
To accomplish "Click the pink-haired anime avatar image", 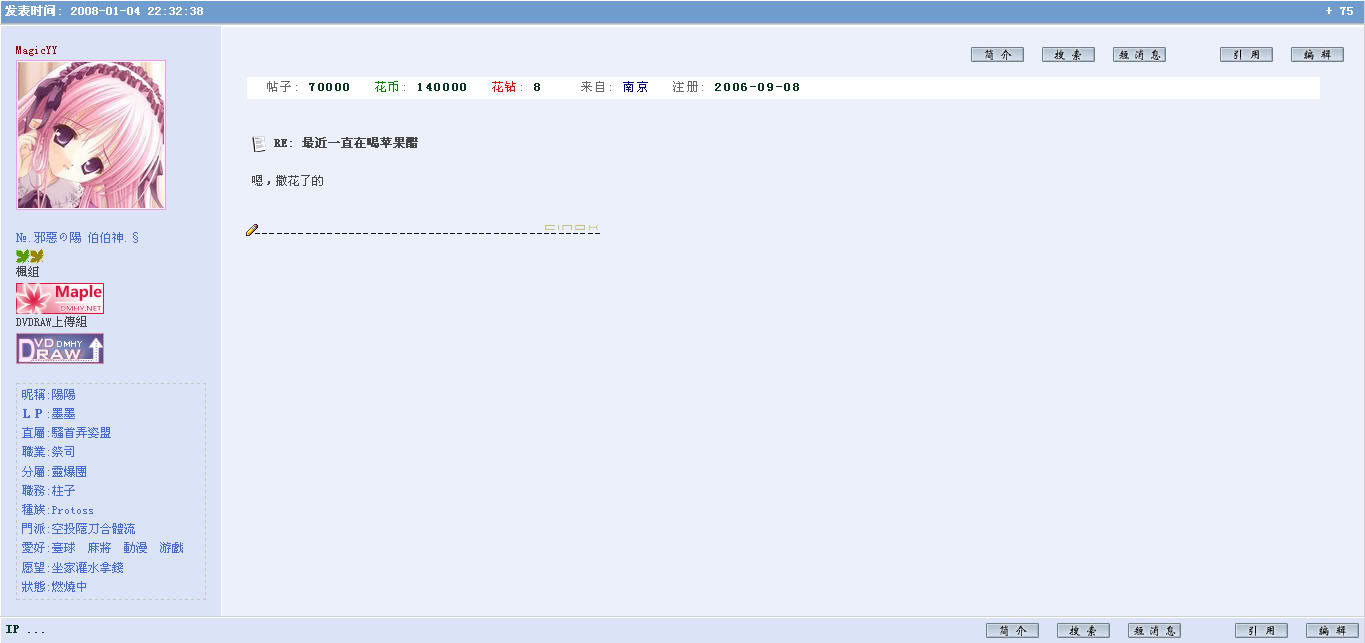I will coord(91,135).
